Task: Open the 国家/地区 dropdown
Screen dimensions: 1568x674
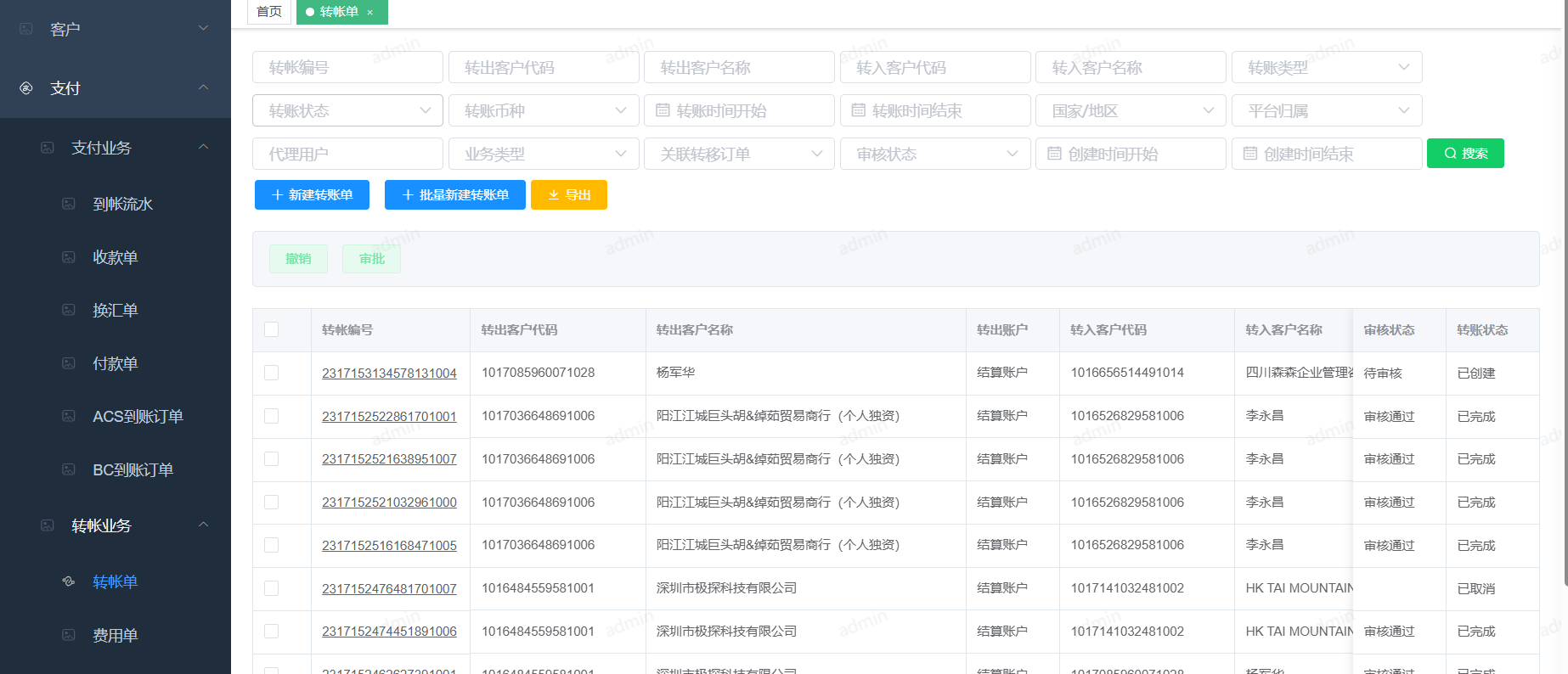Action: [x=1131, y=110]
